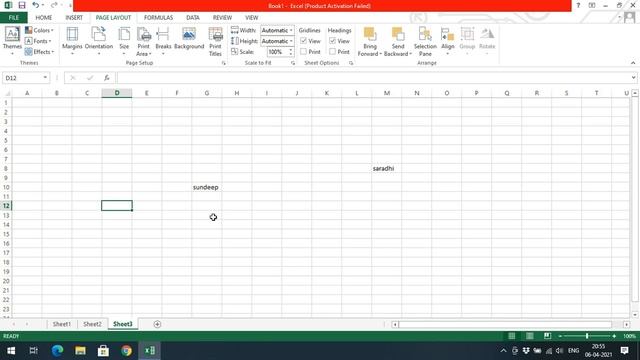The width and height of the screenshot is (640, 360).
Task: Switch to the REVIEW tab
Action: click(222, 18)
